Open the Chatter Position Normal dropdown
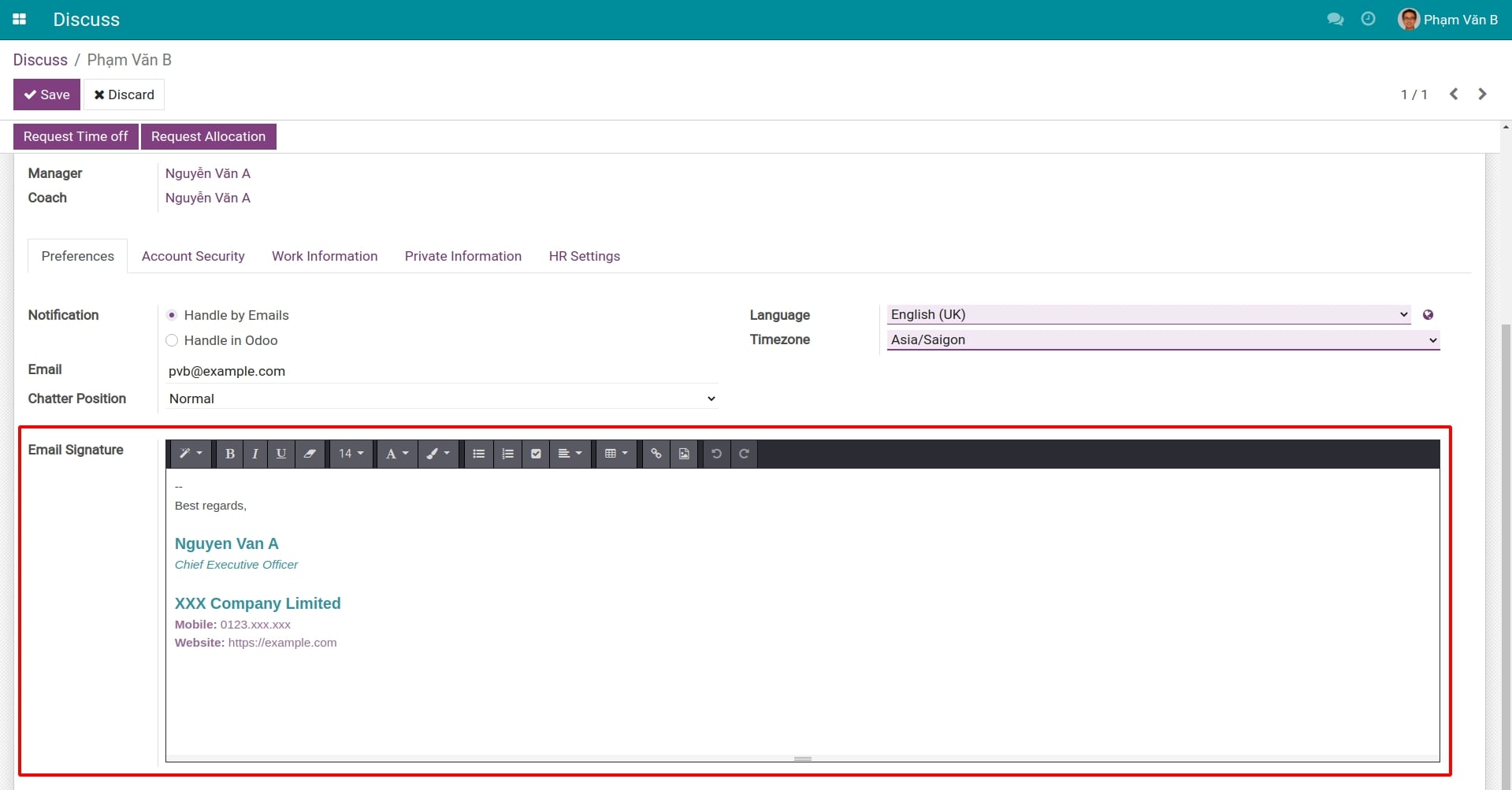Image resolution: width=1512 pixels, height=790 pixels. coord(442,399)
